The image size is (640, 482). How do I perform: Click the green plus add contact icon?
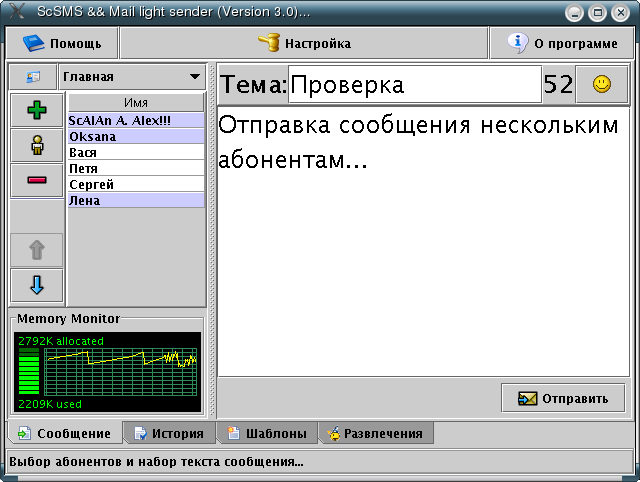(x=37, y=111)
